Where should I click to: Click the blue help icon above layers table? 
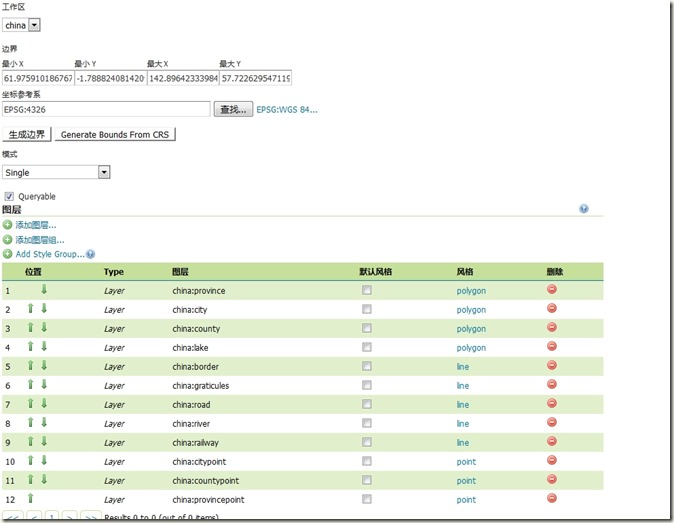(583, 210)
